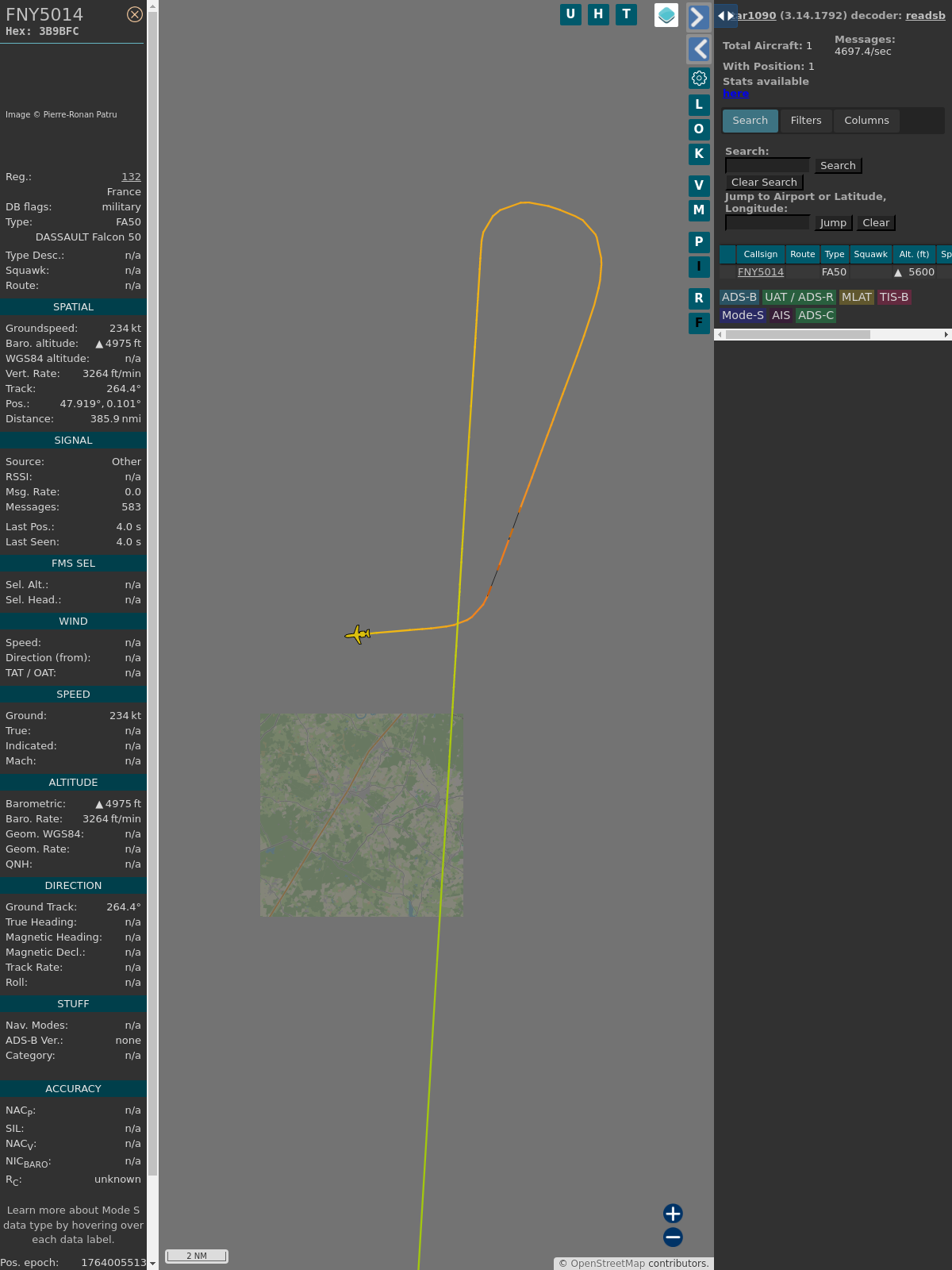Click the UAT / ADS-R legend label

tap(799, 297)
